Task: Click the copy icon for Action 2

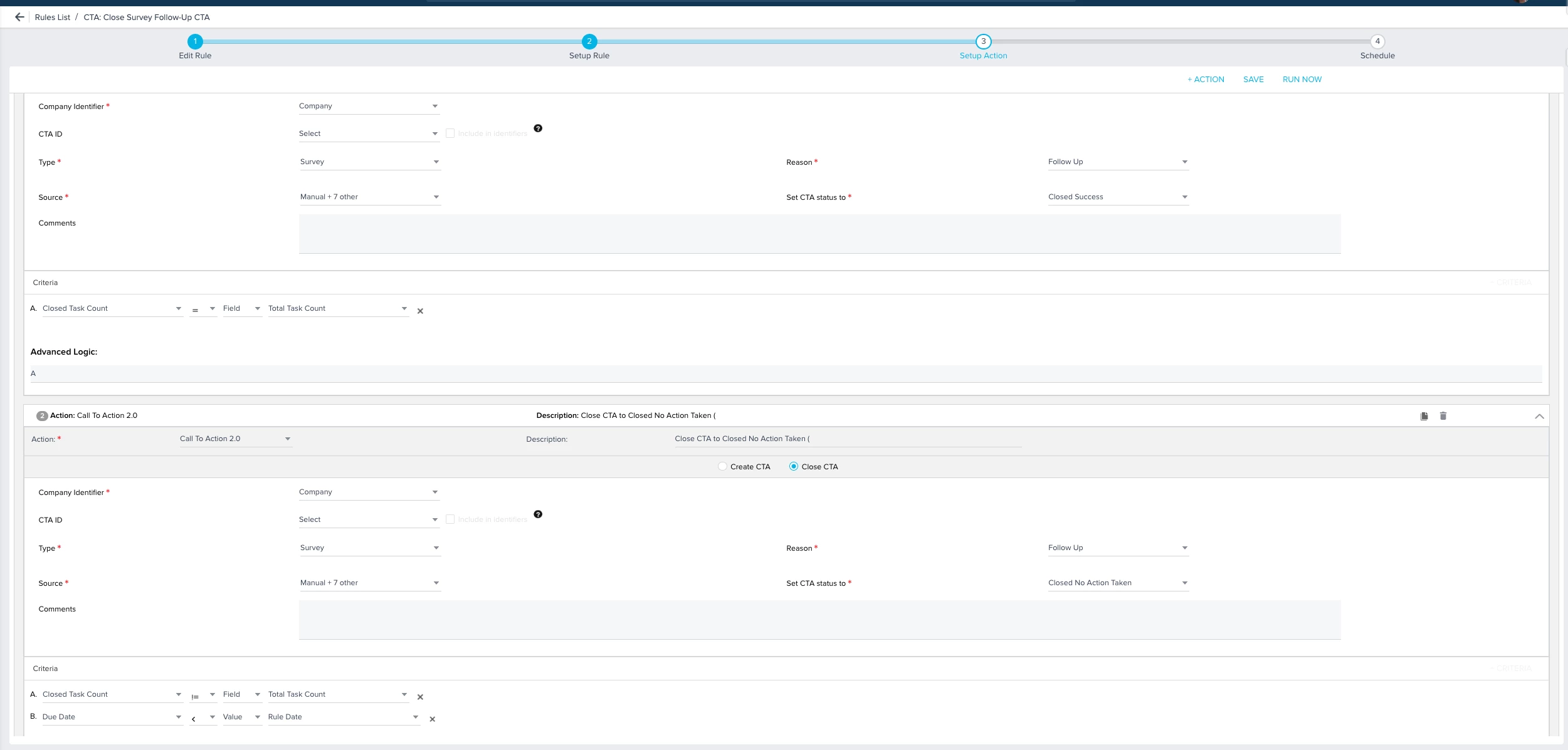Action: pos(1424,416)
